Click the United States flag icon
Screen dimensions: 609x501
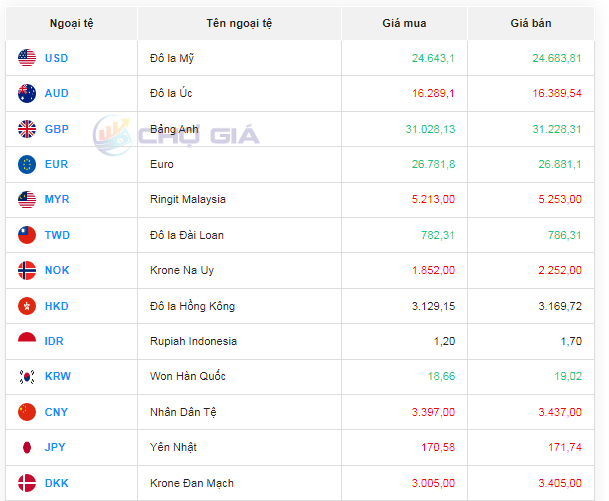pos(27,58)
